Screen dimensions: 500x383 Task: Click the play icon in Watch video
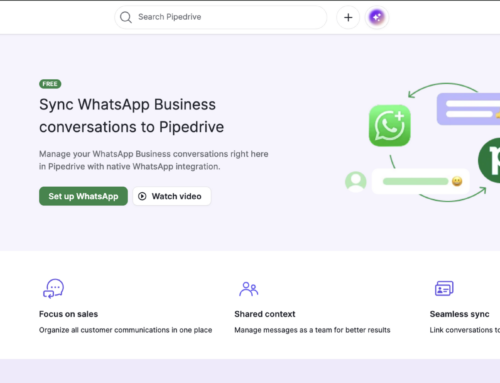tap(142, 196)
